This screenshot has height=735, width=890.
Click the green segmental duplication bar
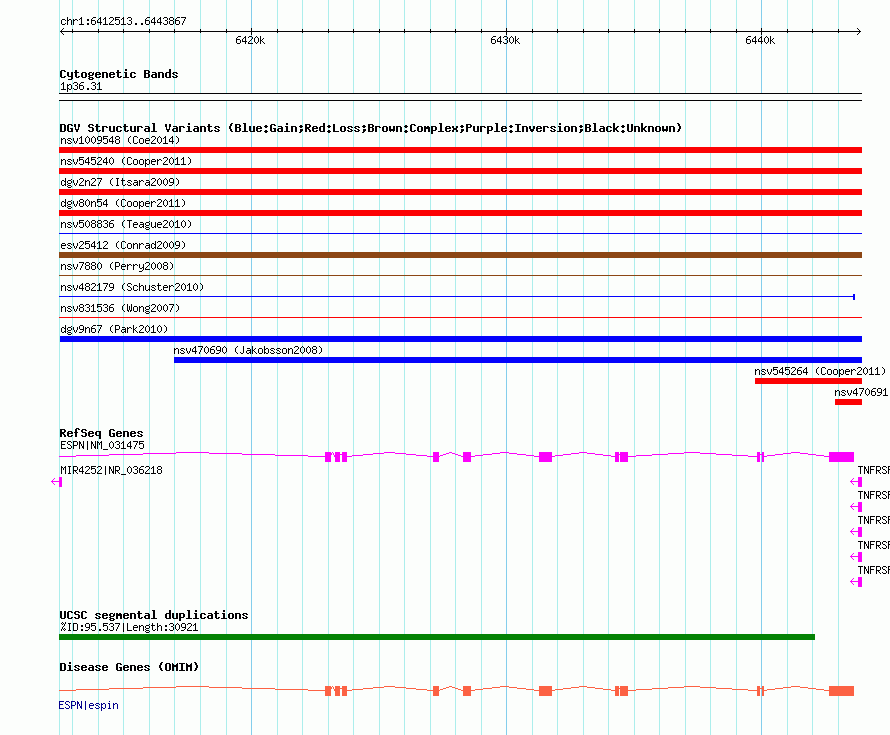(x=437, y=637)
